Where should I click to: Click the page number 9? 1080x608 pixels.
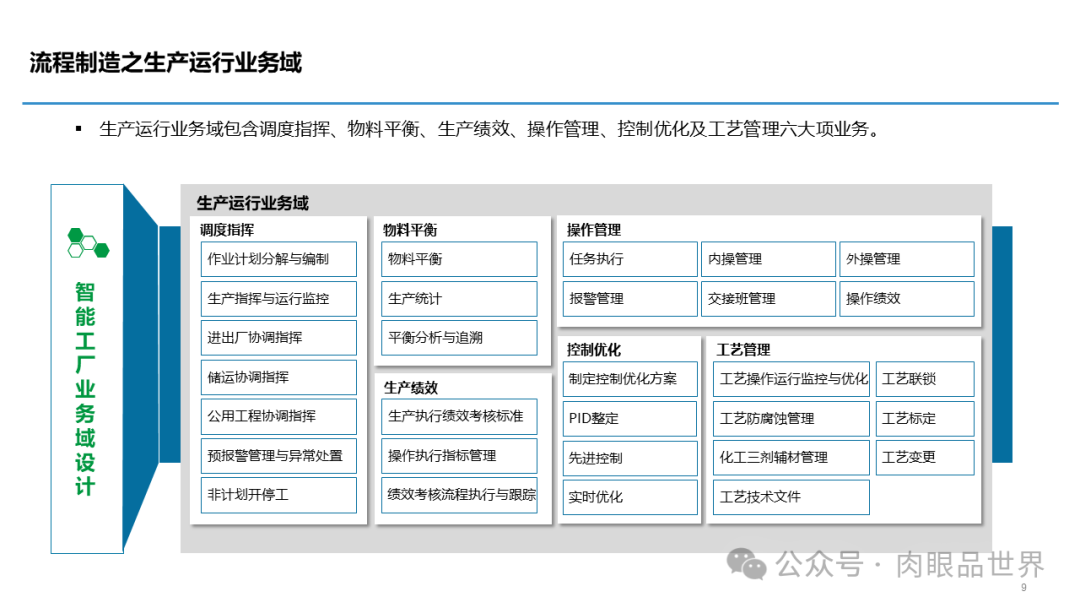click(x=1024, y=587)
